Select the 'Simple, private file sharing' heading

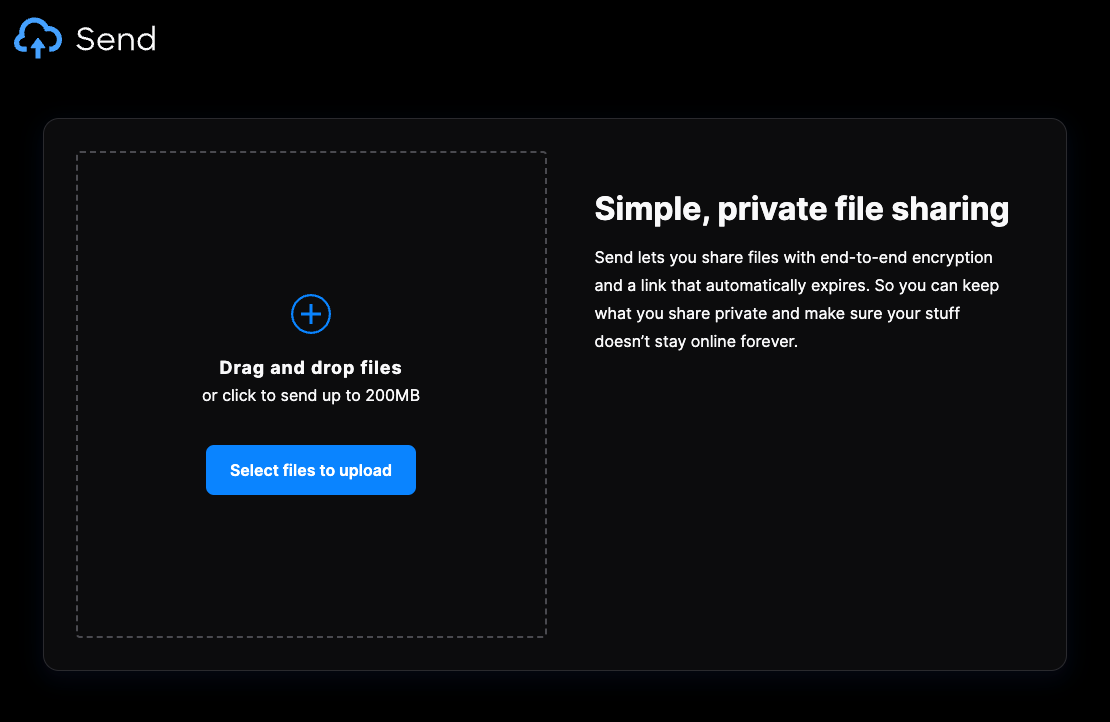coord(801,209)
